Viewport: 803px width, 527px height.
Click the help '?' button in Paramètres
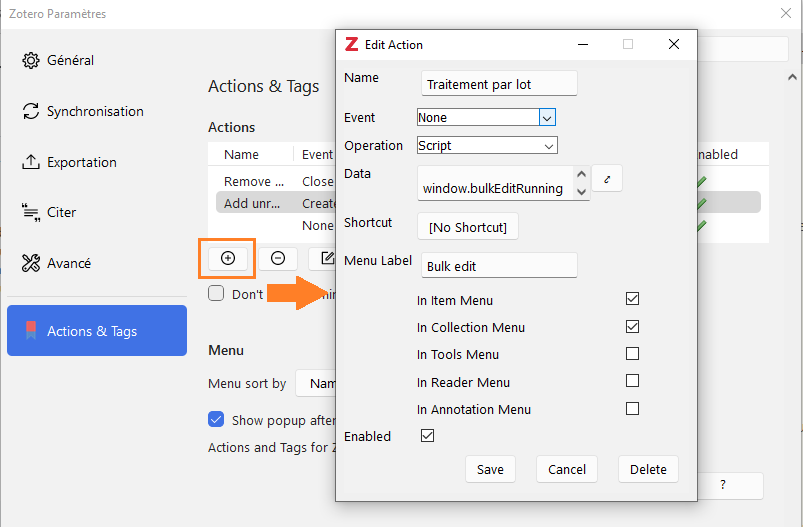(x=730, y=485)
